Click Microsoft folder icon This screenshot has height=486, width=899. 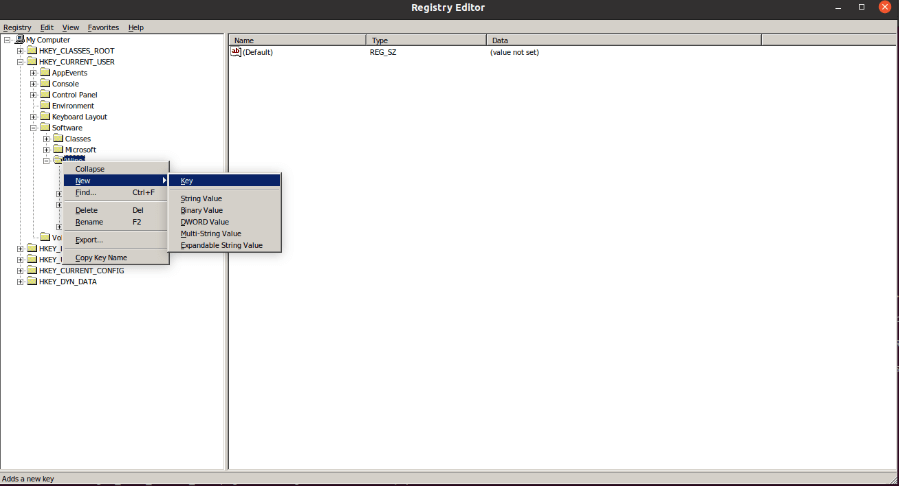58,149
